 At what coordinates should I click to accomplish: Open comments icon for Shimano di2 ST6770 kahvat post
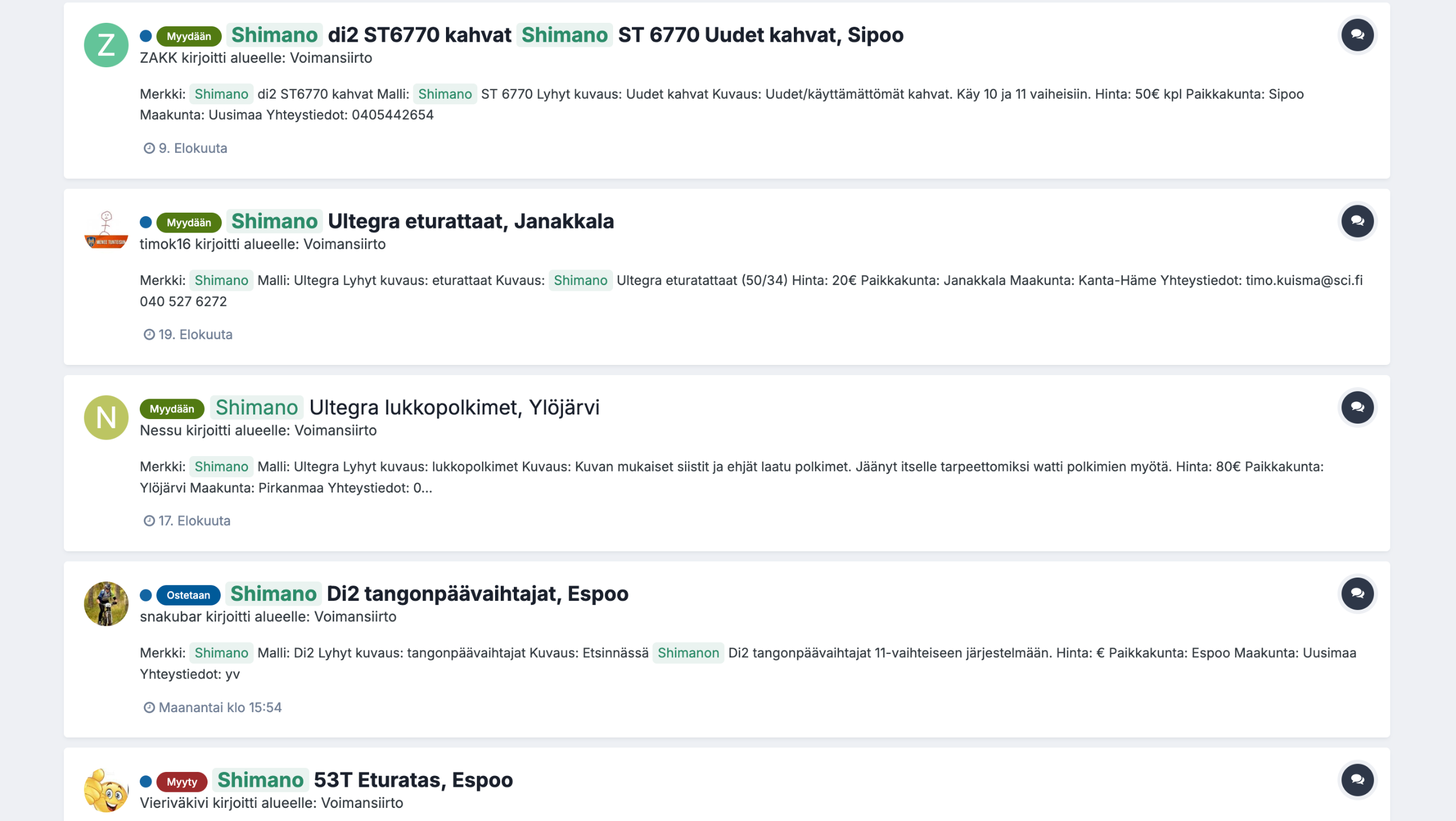coord(1357,35)
